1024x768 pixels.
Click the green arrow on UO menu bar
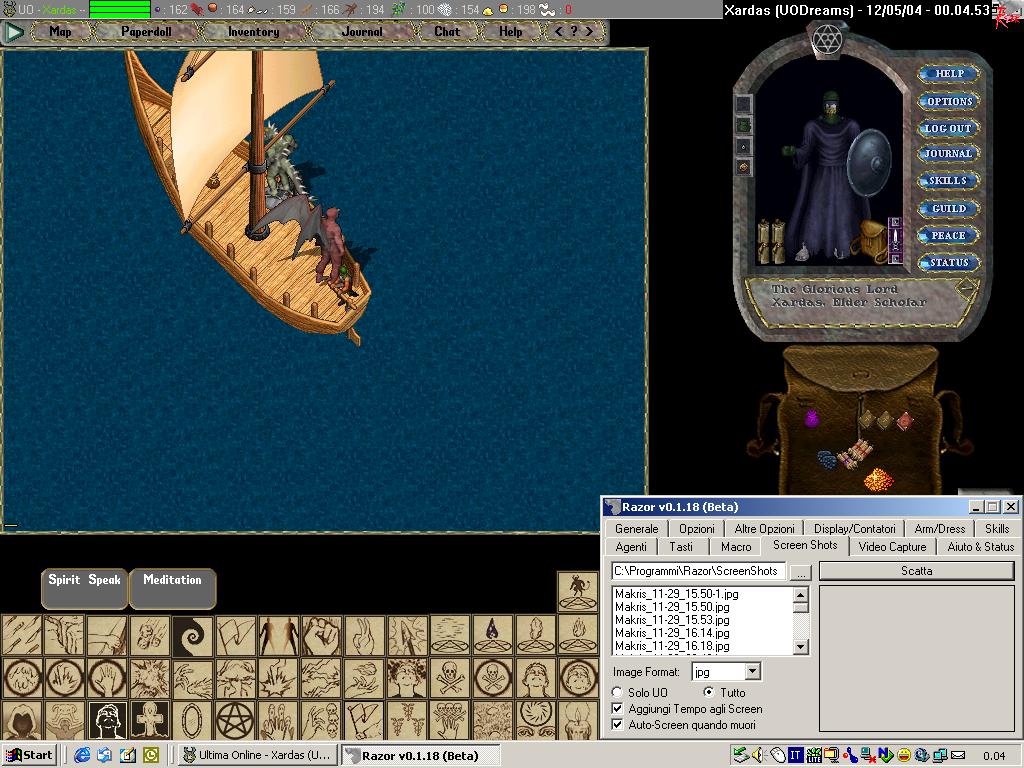13,31
